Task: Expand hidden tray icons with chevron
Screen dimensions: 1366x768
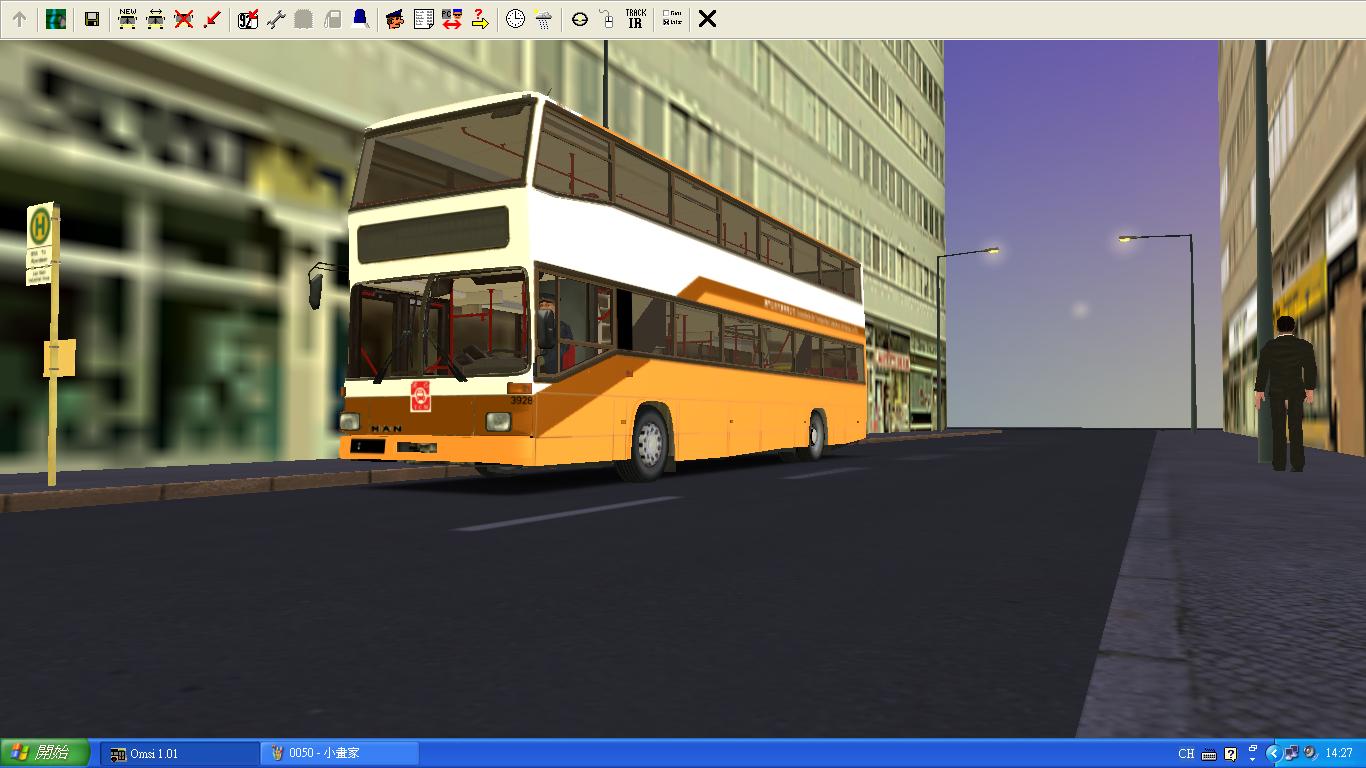Action: (x=1273, y=754)
